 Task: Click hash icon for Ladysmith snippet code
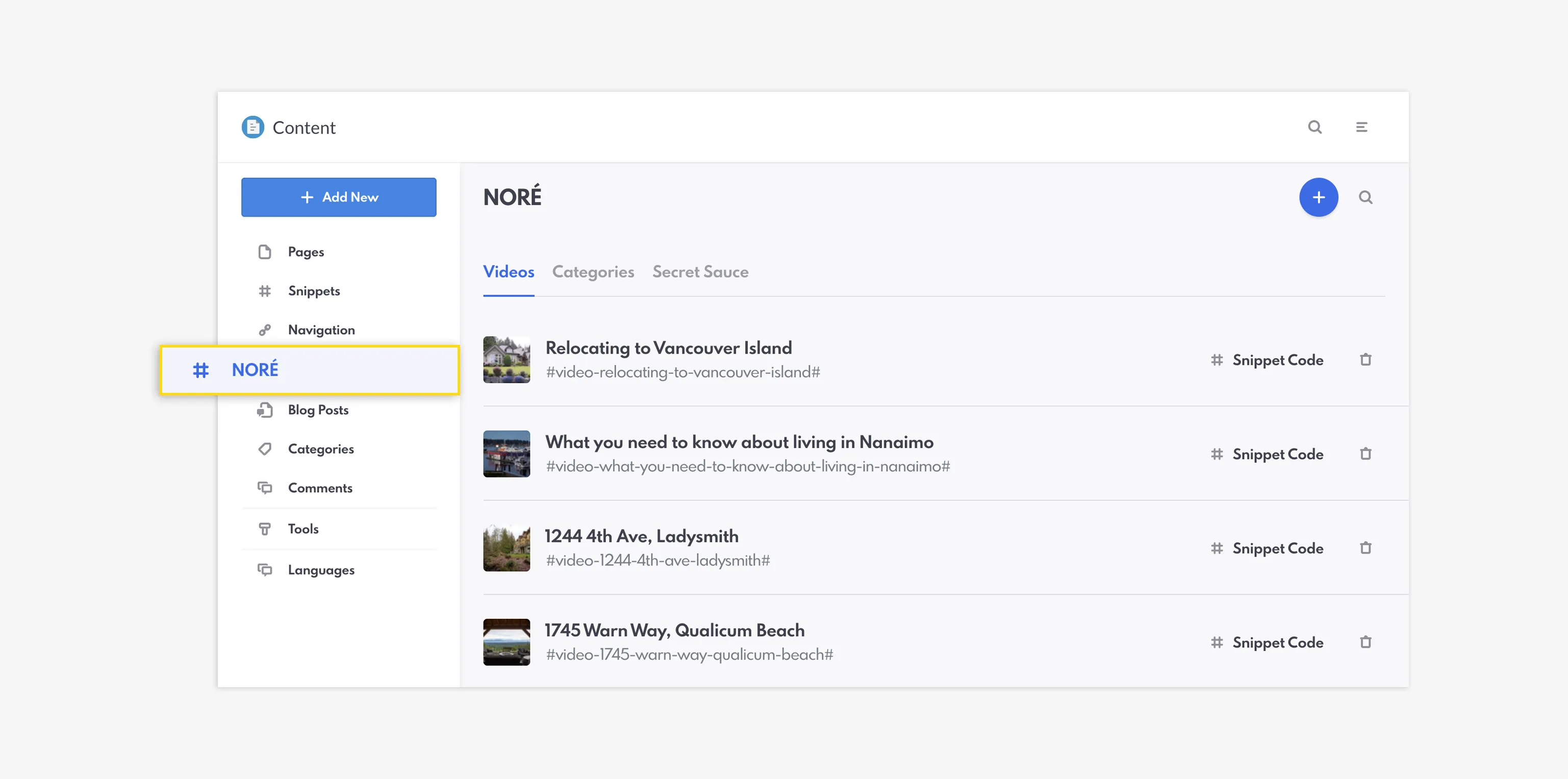(x=1217, y=548)
